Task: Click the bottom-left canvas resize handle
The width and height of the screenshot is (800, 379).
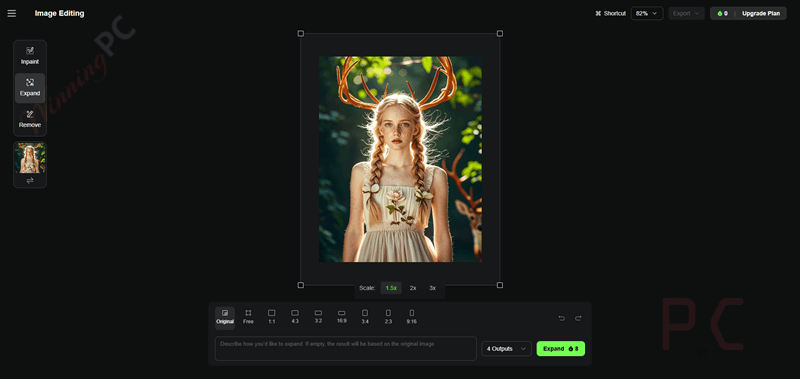Action: click(x=301, y=285)
